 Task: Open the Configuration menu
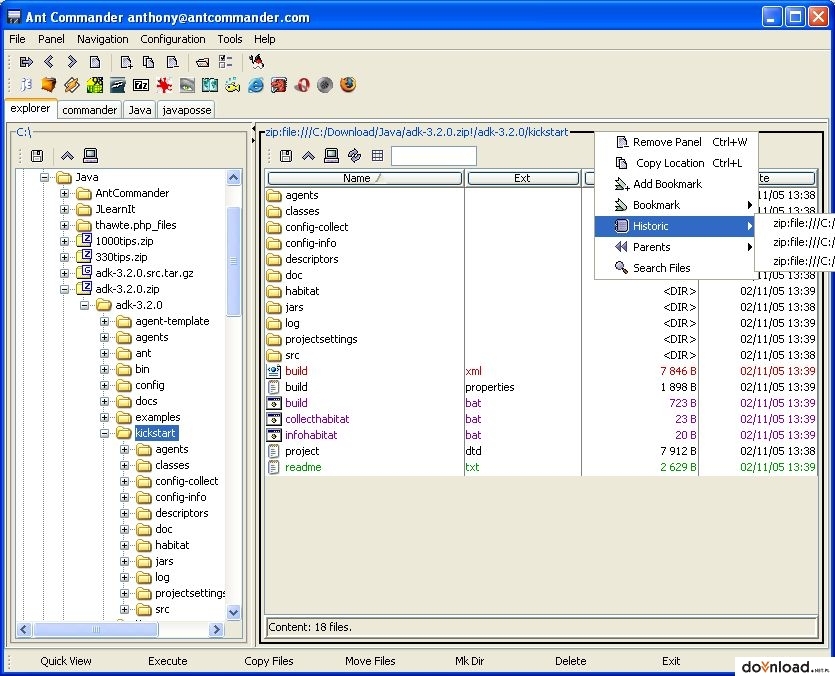coord(173,39)
